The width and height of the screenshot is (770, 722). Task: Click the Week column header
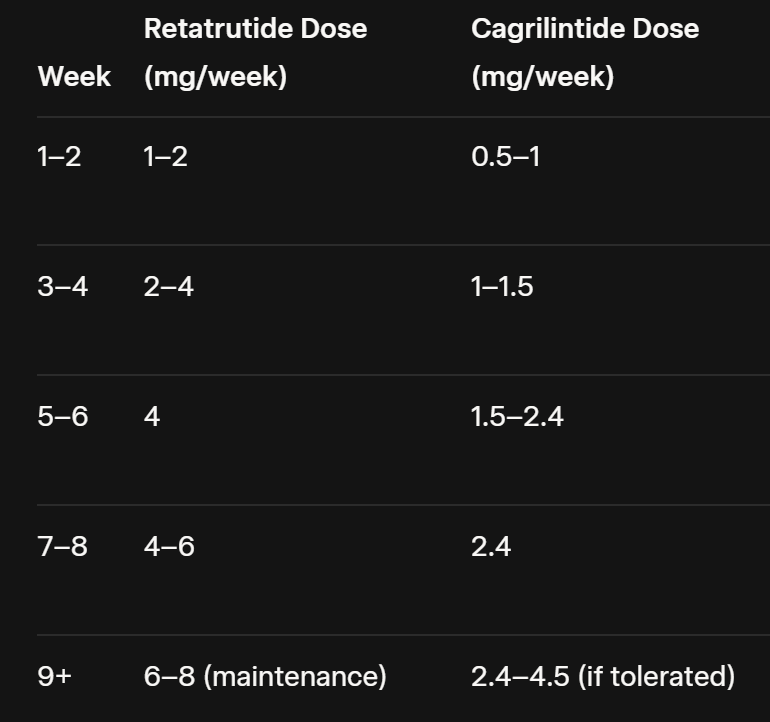coord(74,76)
